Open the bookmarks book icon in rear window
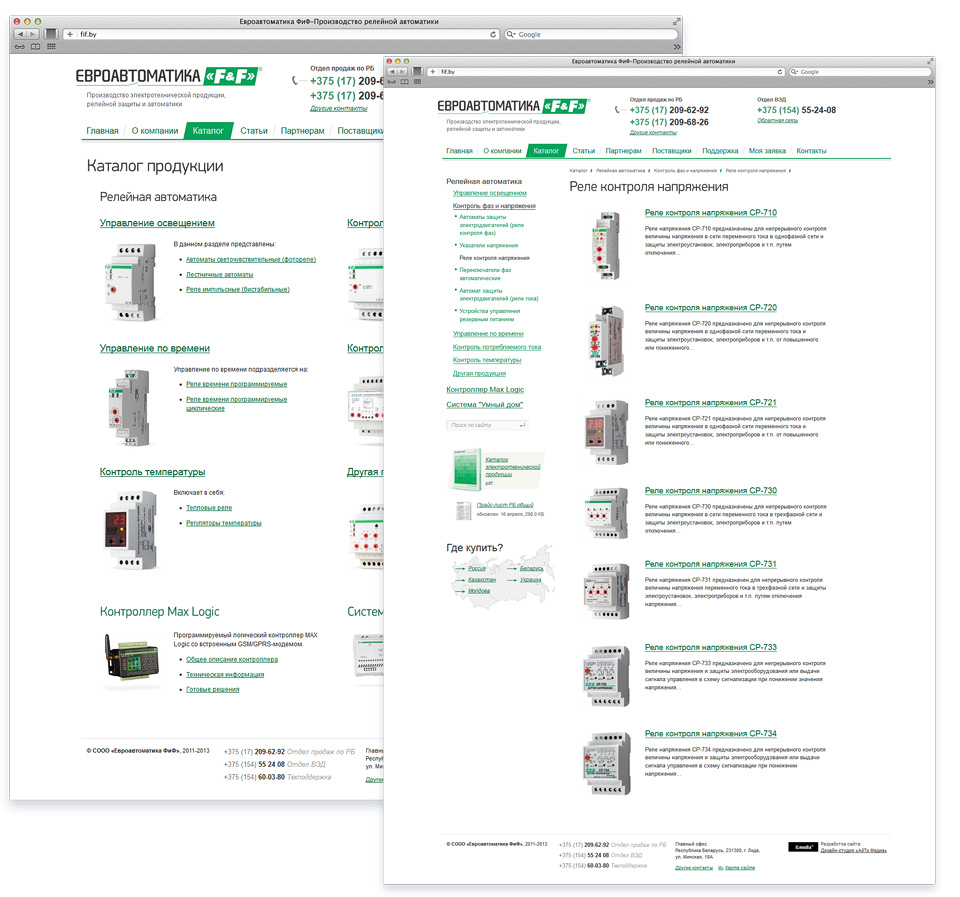The height and width of the screenshot is (897, 960). point(36,47)
